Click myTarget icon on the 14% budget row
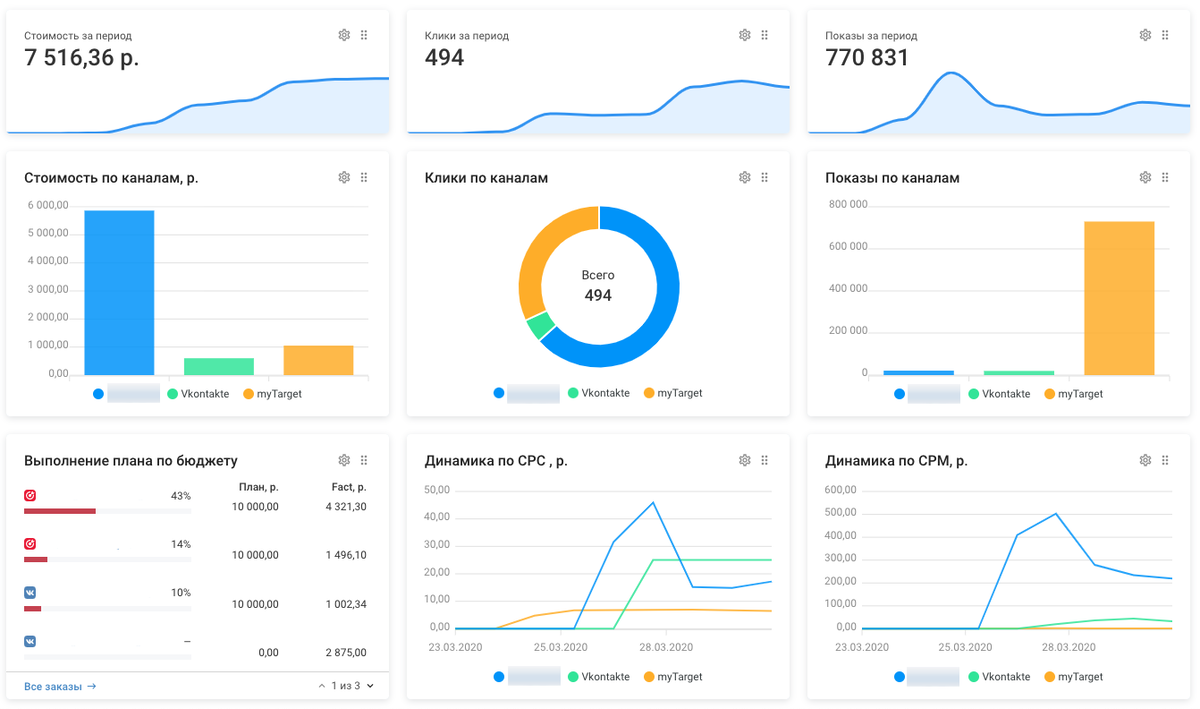Screen dimensions: 1200x709 [30, 544]
